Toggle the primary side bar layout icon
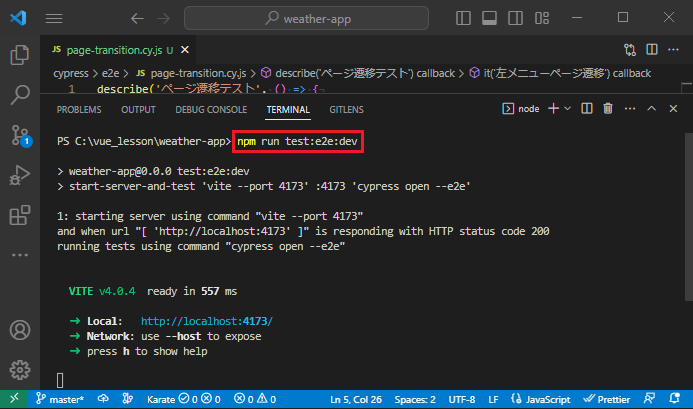 pyautogui.click(x=463, y=18)
